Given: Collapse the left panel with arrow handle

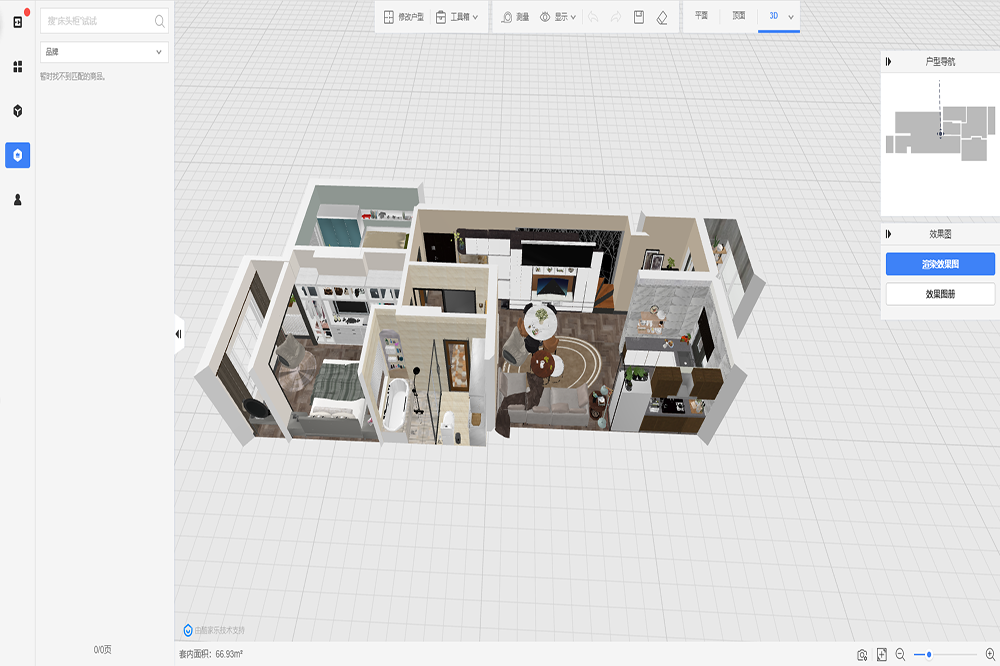Looking at the screenshot, I should tap(178, 334).
